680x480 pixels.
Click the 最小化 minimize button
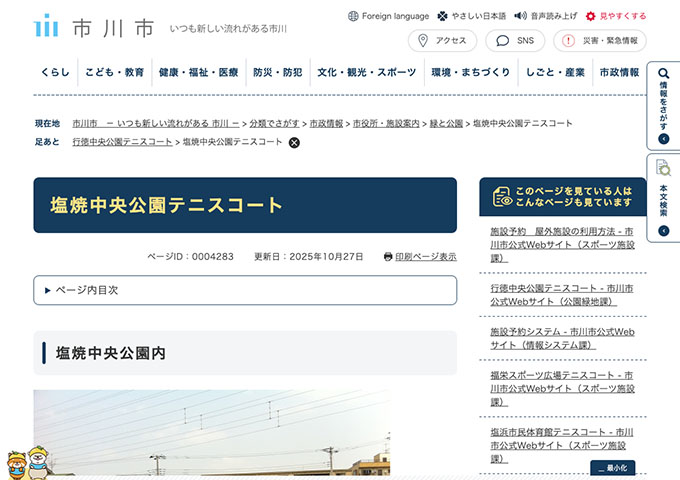pos(612,468)
